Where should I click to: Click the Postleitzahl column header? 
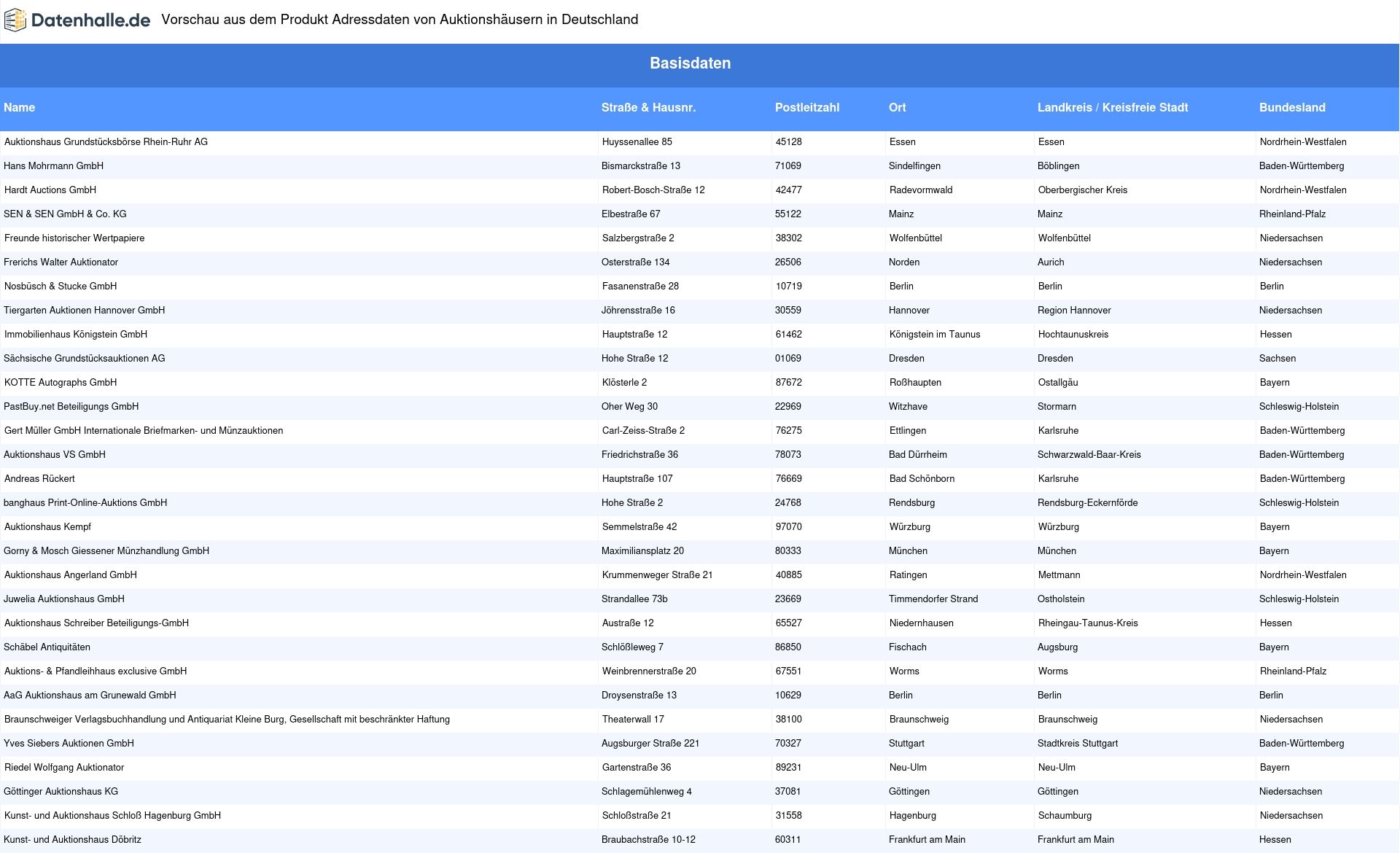806,108
